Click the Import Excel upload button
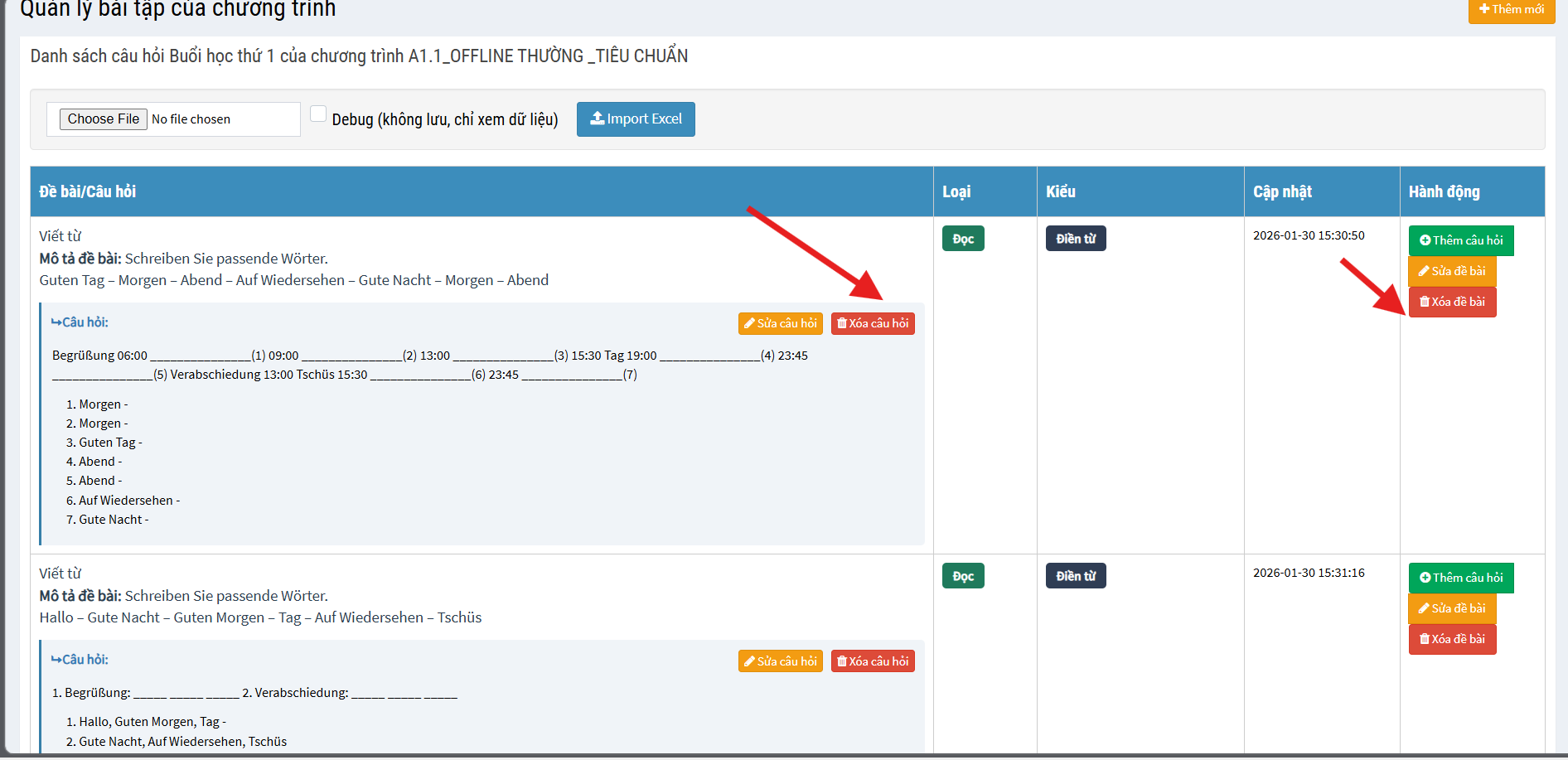This screenshot has width=1568, height=760. pyautogui.click(x=636, y=119)
